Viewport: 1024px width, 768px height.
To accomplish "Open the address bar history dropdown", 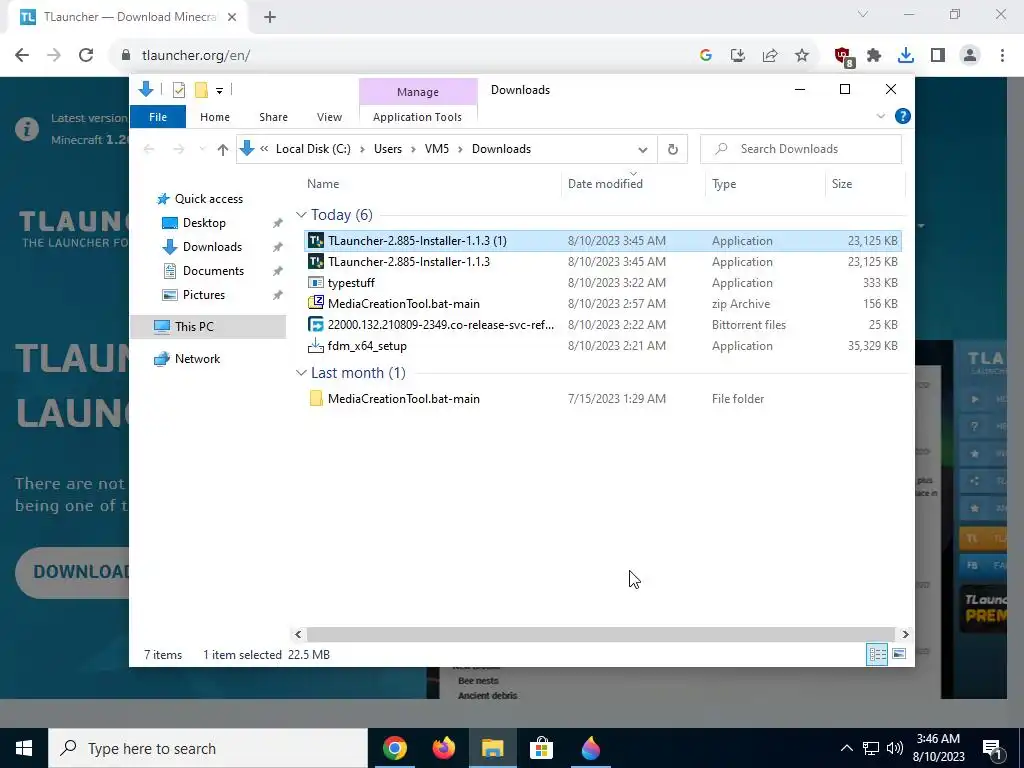I will click(643, 150).
